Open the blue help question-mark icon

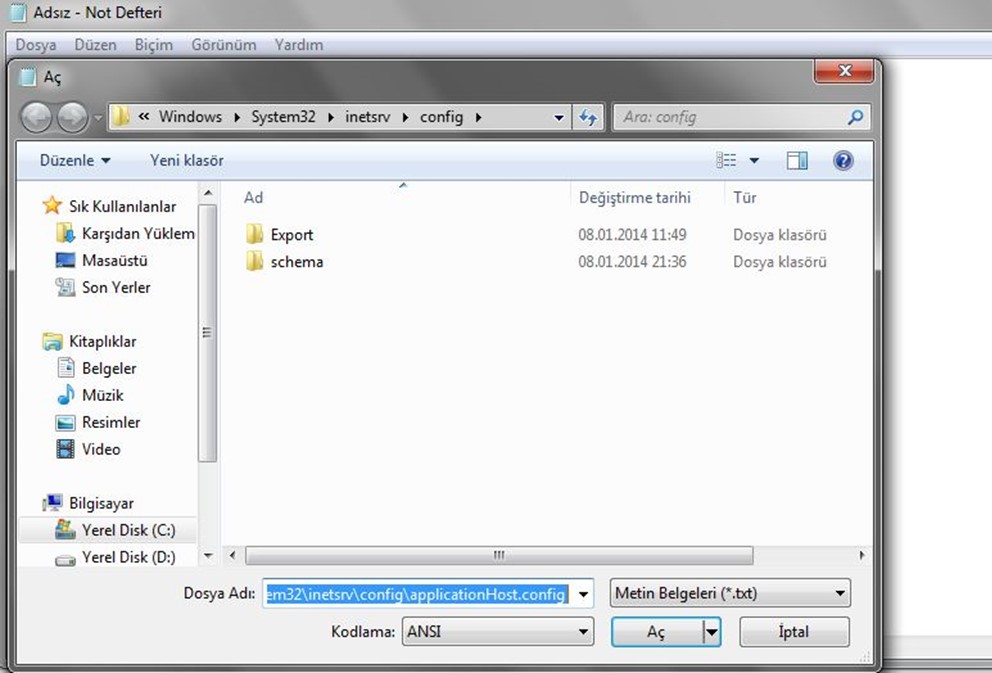coord(843,161)
